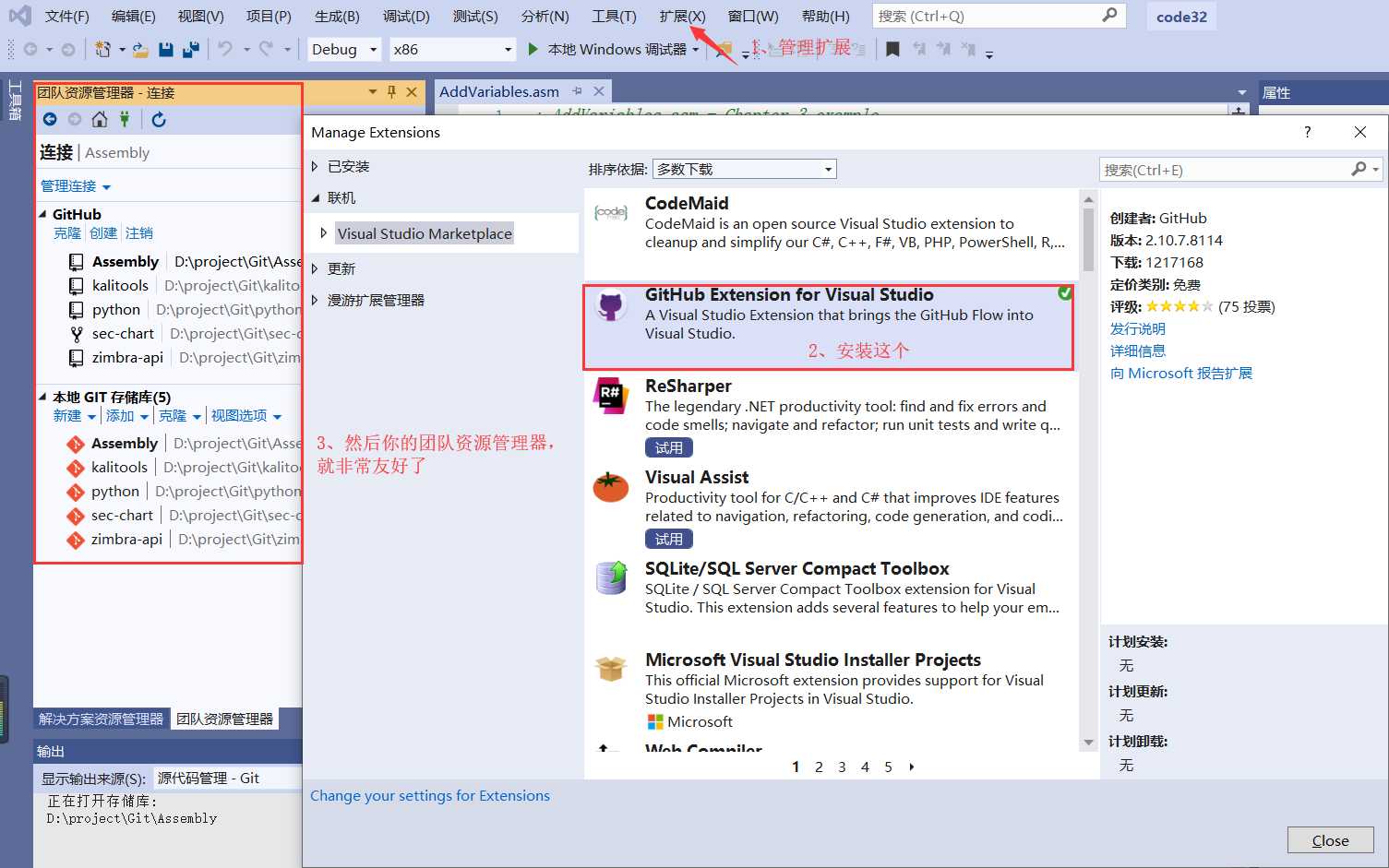
Task: Open Team Explorer home page
Action: (100, 119)
